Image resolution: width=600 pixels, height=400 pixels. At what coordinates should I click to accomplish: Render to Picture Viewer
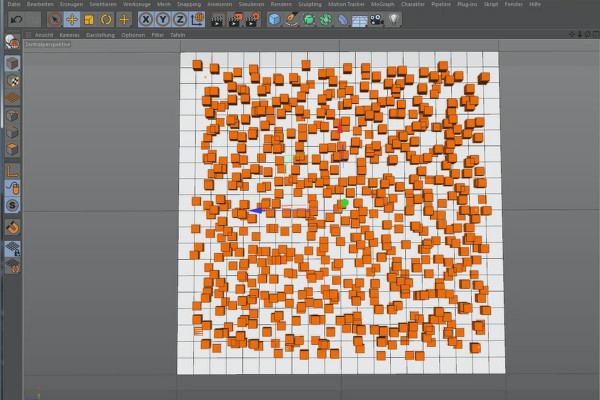point(235,20)
